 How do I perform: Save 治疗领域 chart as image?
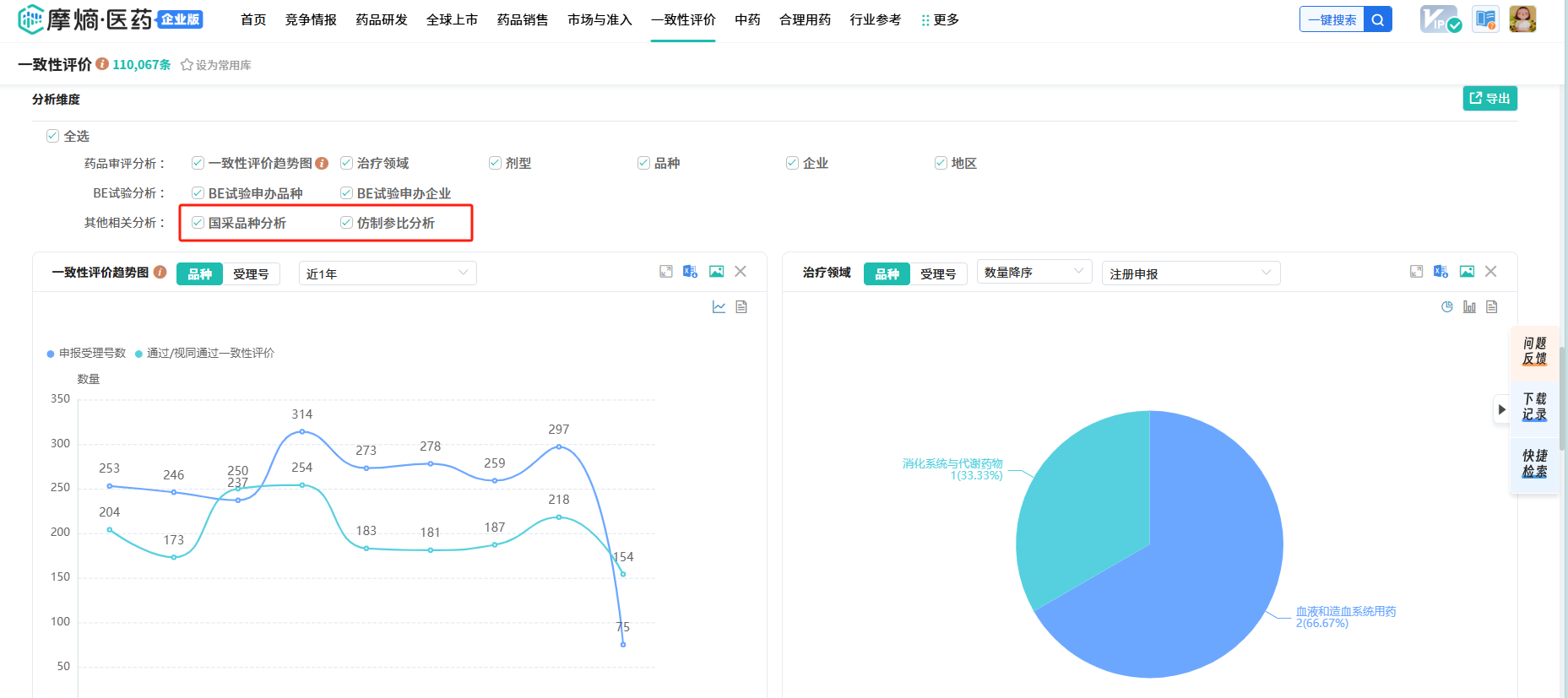[1467, 272]
